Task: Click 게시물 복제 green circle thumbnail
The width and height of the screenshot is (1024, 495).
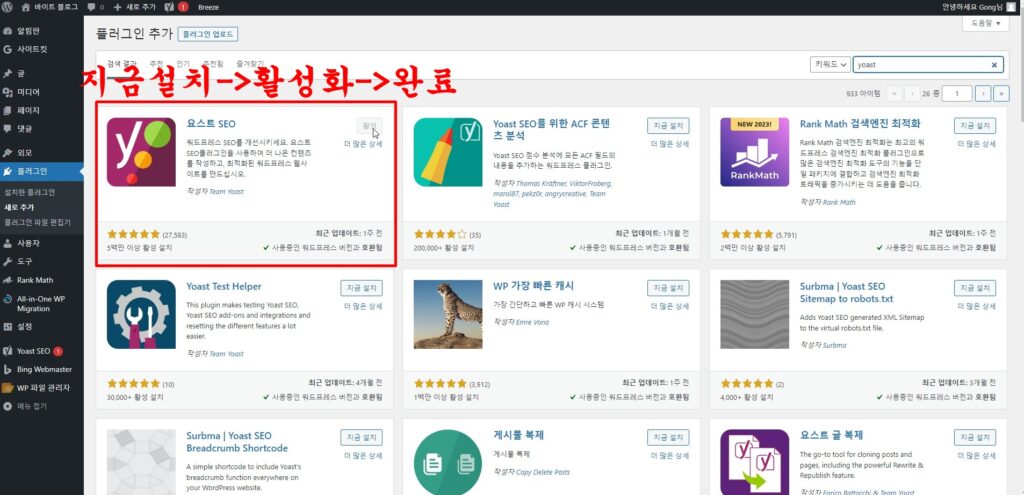Action: point(448,462)
